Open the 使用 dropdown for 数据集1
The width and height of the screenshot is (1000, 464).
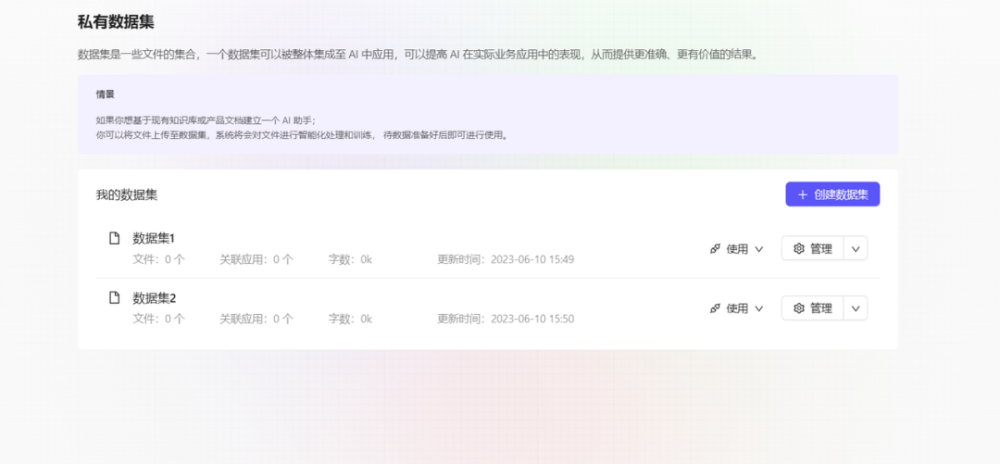click(x=737, y=249)
